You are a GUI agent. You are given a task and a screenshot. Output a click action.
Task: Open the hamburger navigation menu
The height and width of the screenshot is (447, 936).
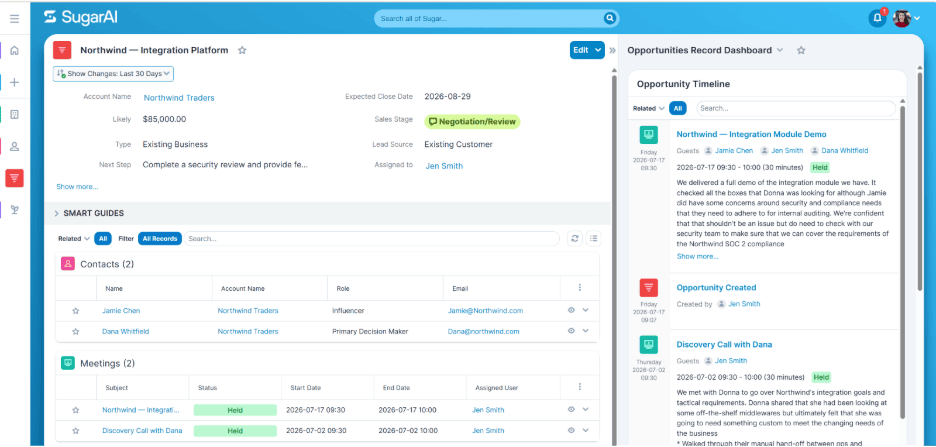[14, 19]
